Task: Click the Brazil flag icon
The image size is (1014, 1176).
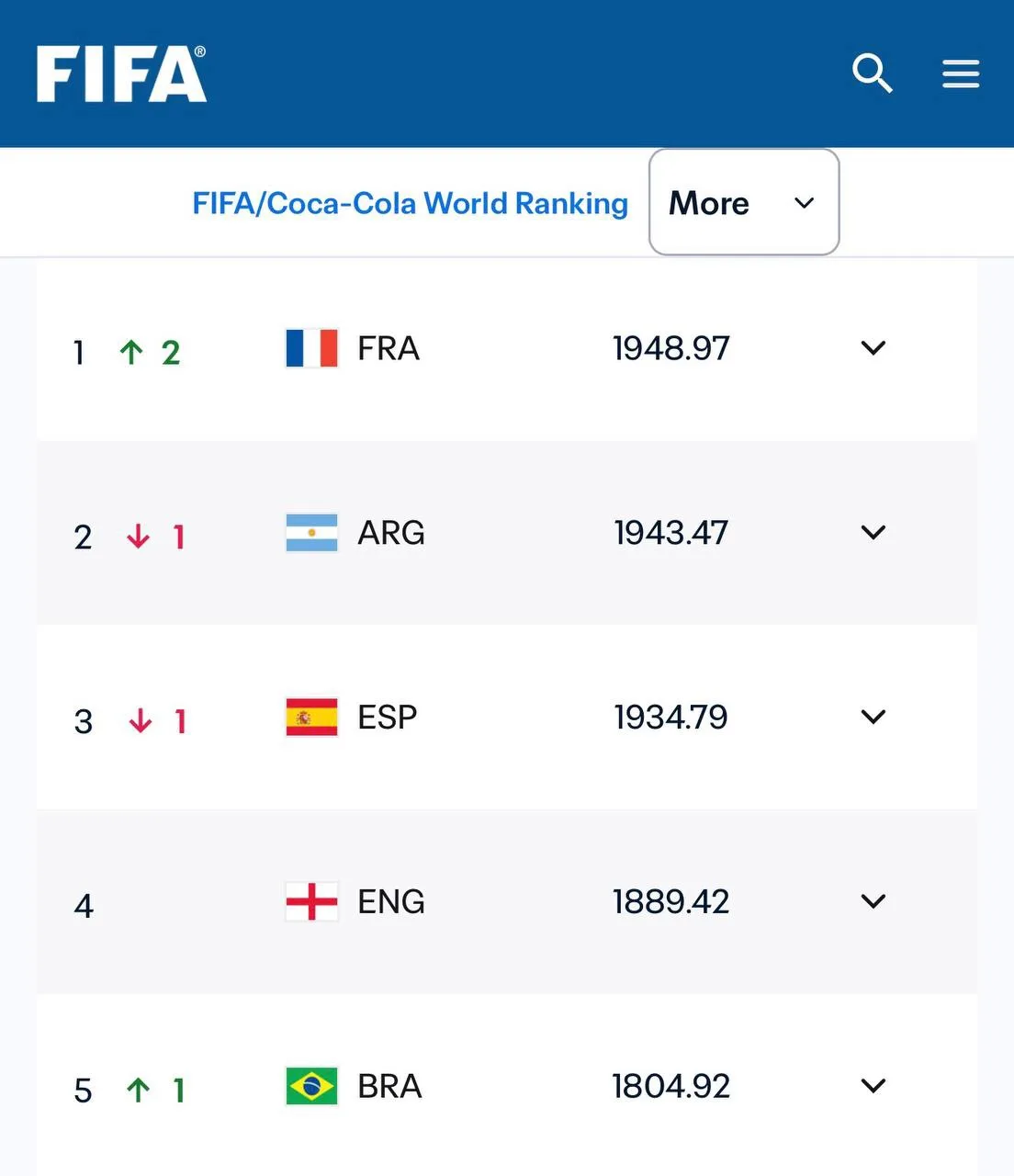Action: click(x=311, y=1086)
